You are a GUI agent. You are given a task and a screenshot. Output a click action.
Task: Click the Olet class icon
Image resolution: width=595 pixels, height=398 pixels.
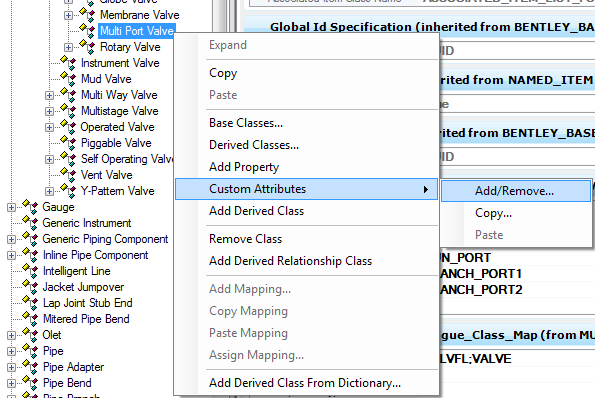coord(30,335)
